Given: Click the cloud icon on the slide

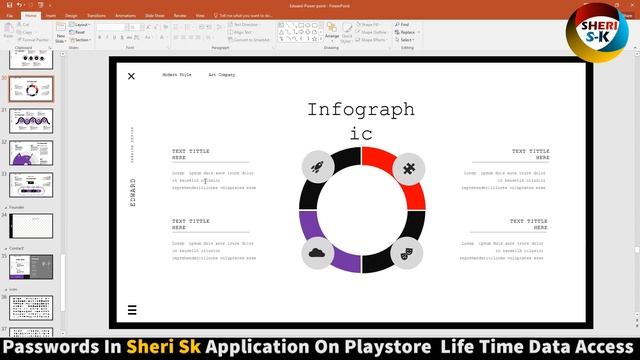Looking at the screenshot, I should (317, 253).
